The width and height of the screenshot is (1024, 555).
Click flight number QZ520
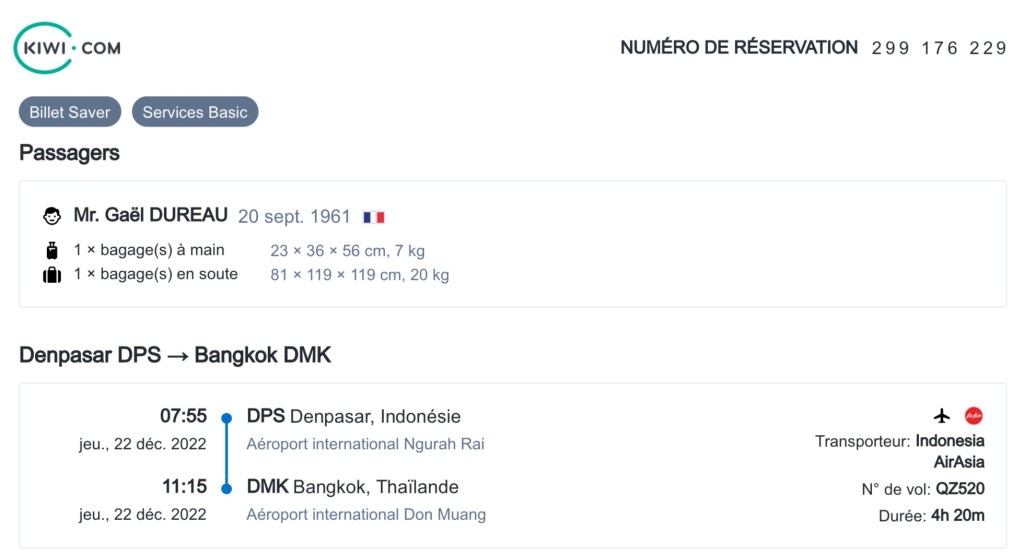coord(960,489)
